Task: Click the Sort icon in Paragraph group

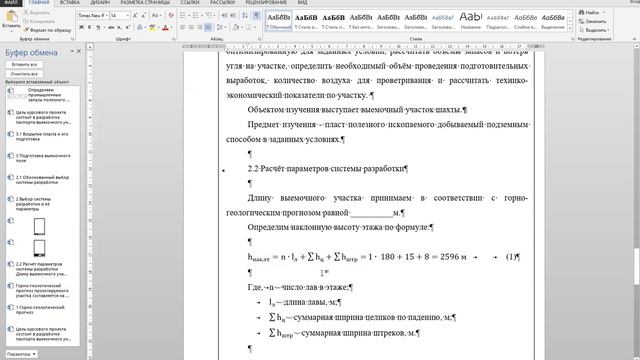Action: click(245, 16)
